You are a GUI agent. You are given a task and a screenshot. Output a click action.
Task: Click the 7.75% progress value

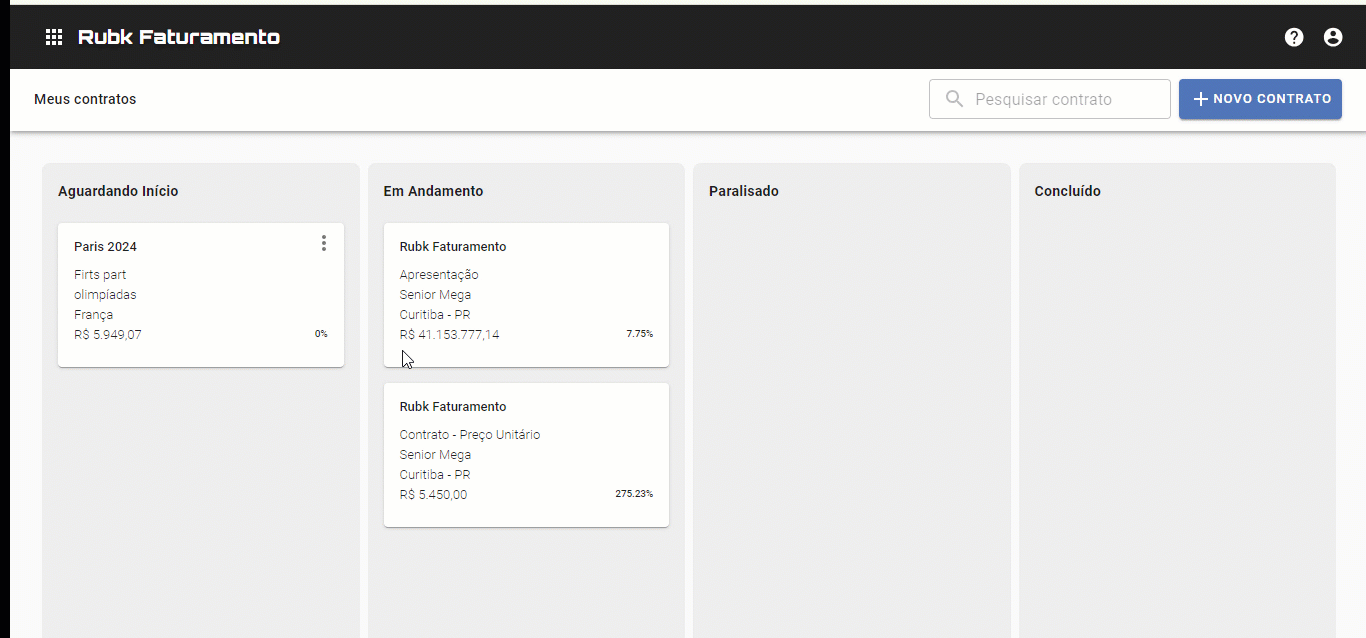tap(639, 334)
